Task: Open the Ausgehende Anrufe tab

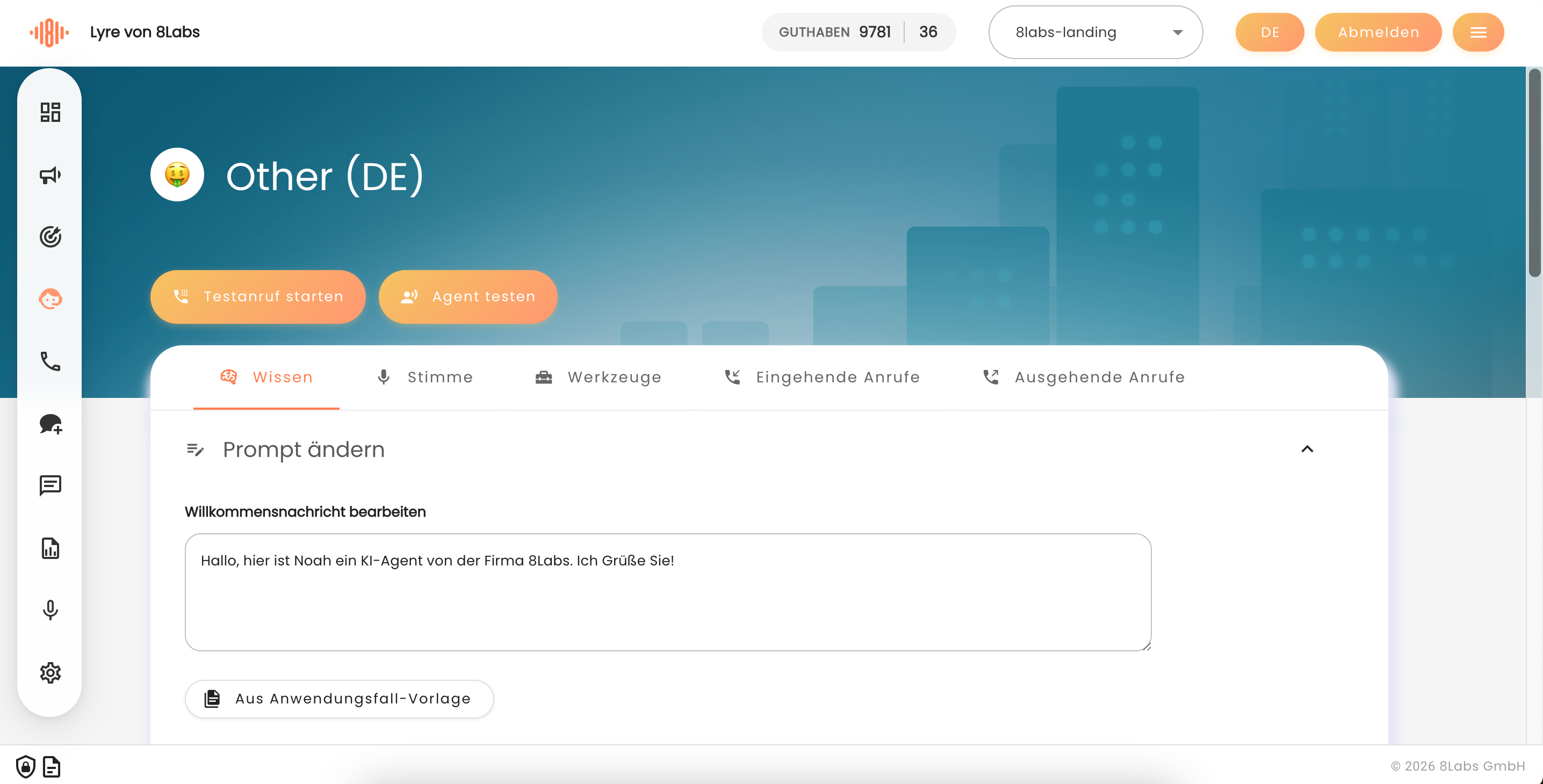Action: click(1083, 377)
